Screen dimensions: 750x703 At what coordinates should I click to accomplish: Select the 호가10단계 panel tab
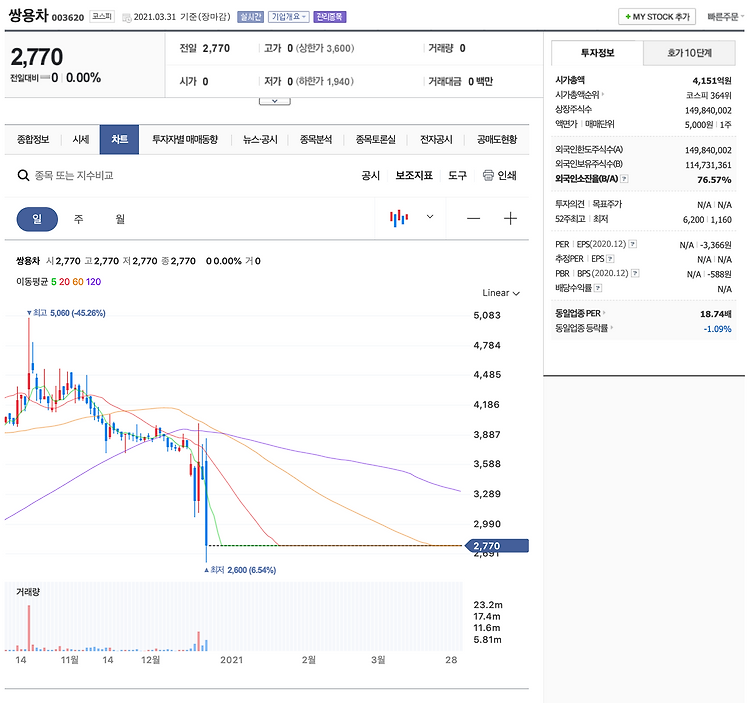[x=689, y=53]
